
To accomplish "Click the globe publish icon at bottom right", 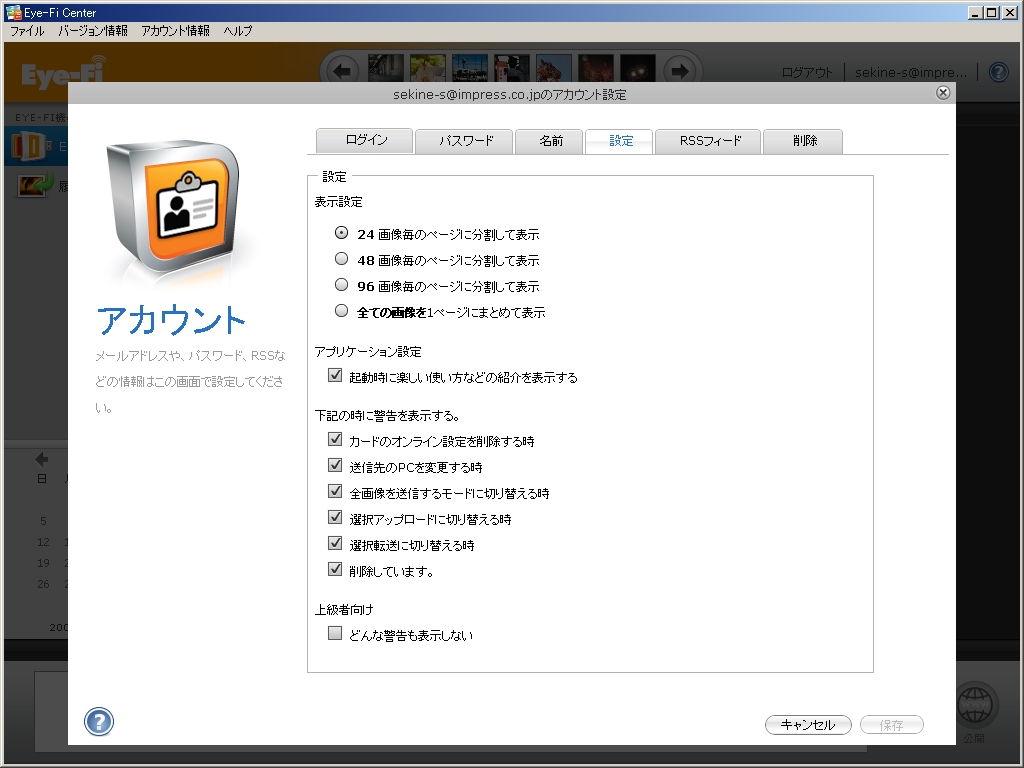I will click(975, 703).
